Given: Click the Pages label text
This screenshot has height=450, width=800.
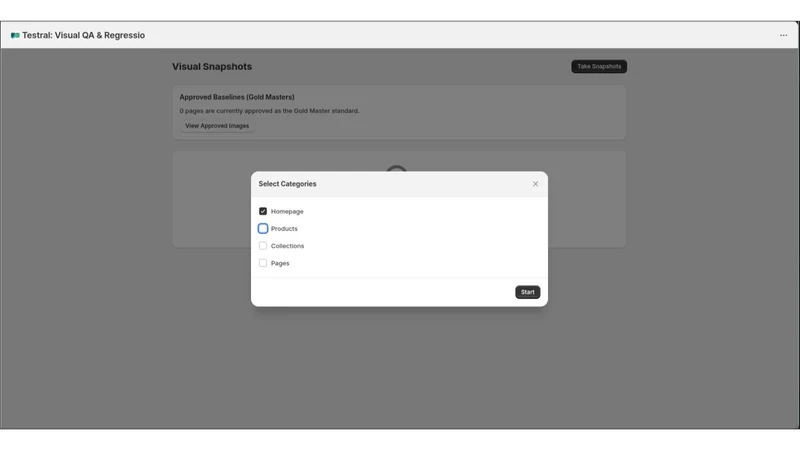Looking at the screenshot, I should (280, 263).
